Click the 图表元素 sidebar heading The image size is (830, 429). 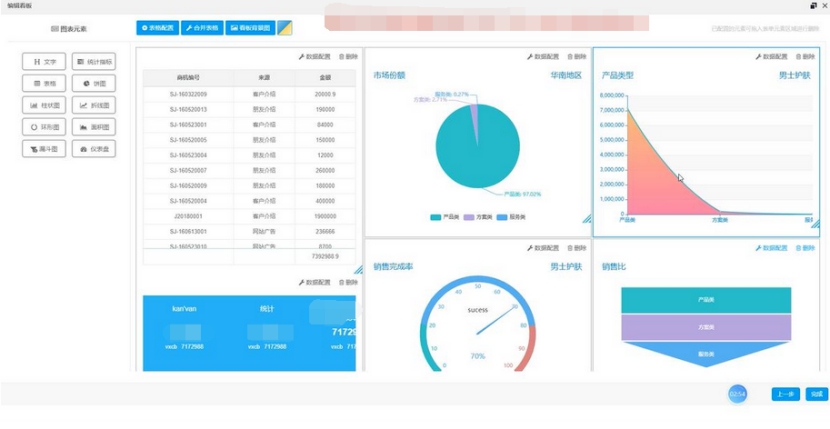coord(69,29)
